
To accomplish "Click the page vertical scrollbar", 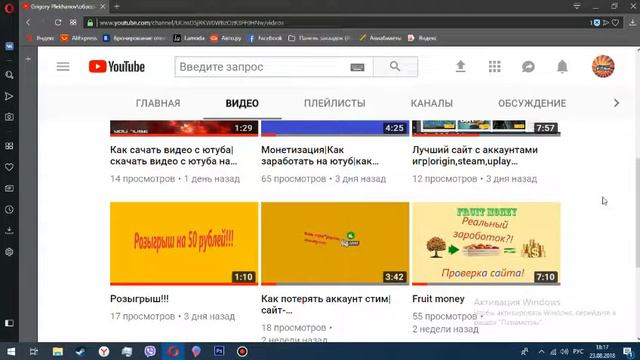I will pos(638,212).
